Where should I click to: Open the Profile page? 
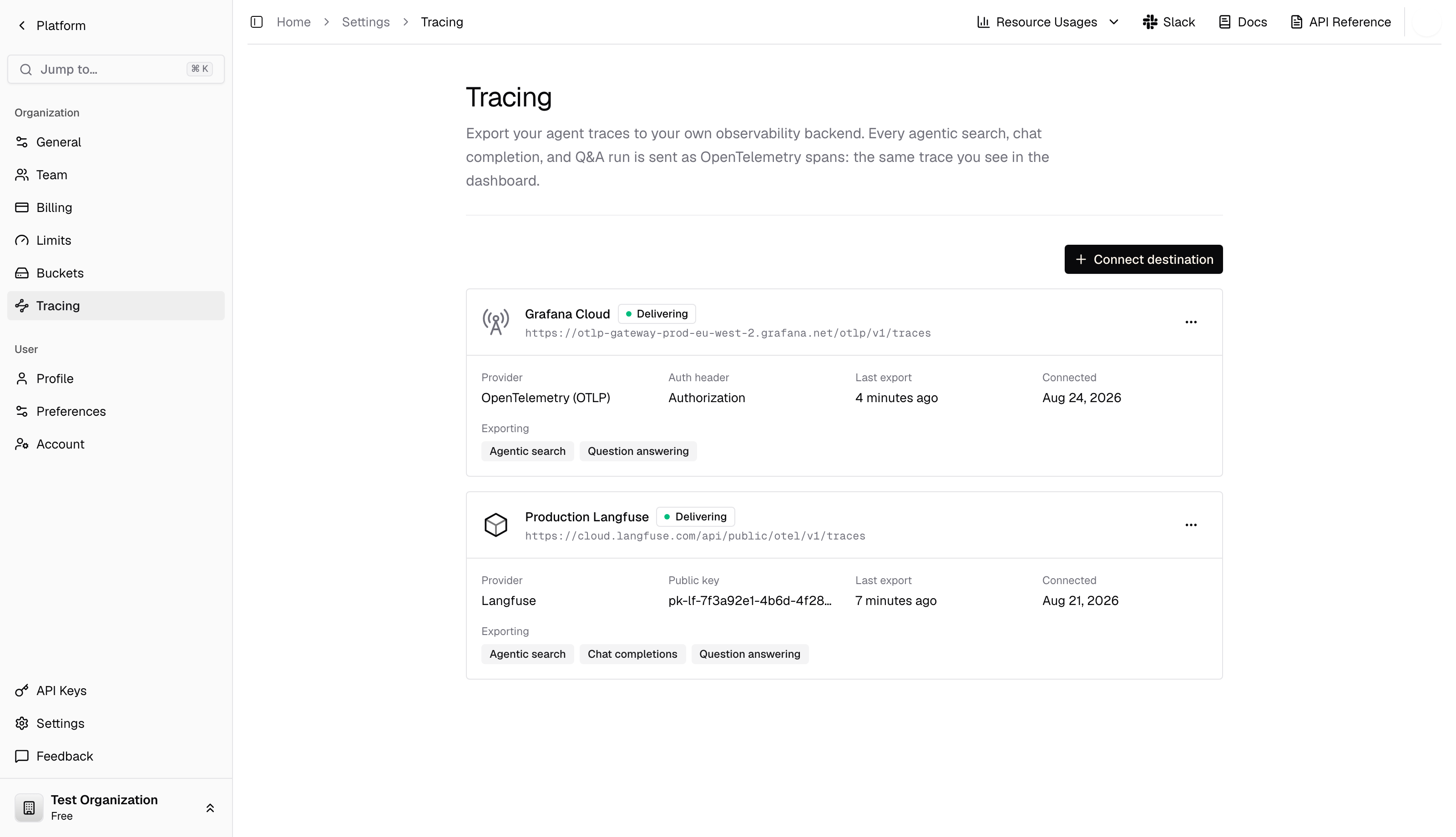(x=116, y=378)
